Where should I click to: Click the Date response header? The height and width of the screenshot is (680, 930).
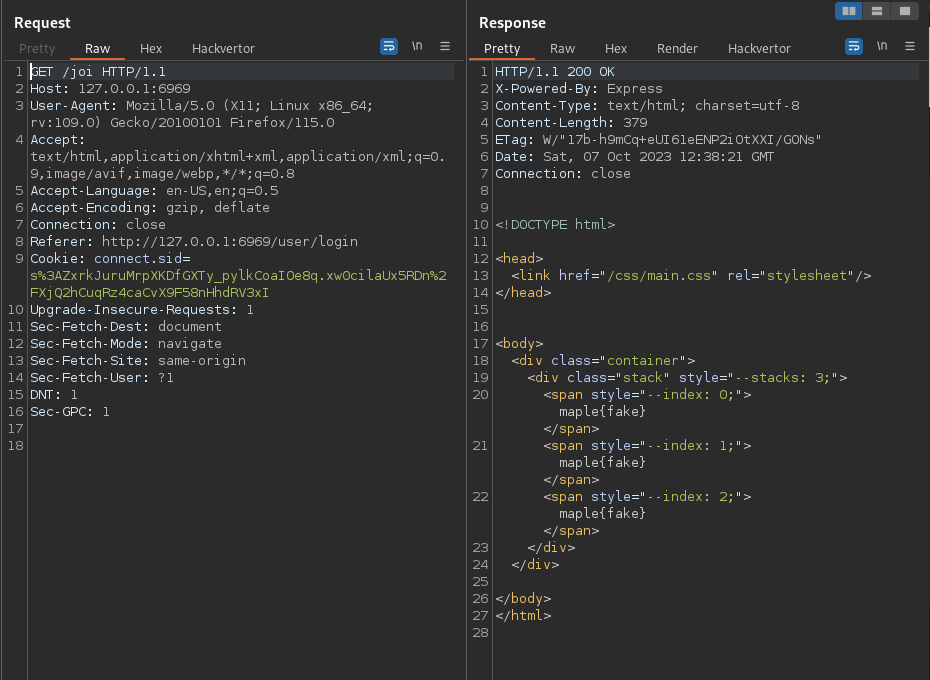point(635,157)
